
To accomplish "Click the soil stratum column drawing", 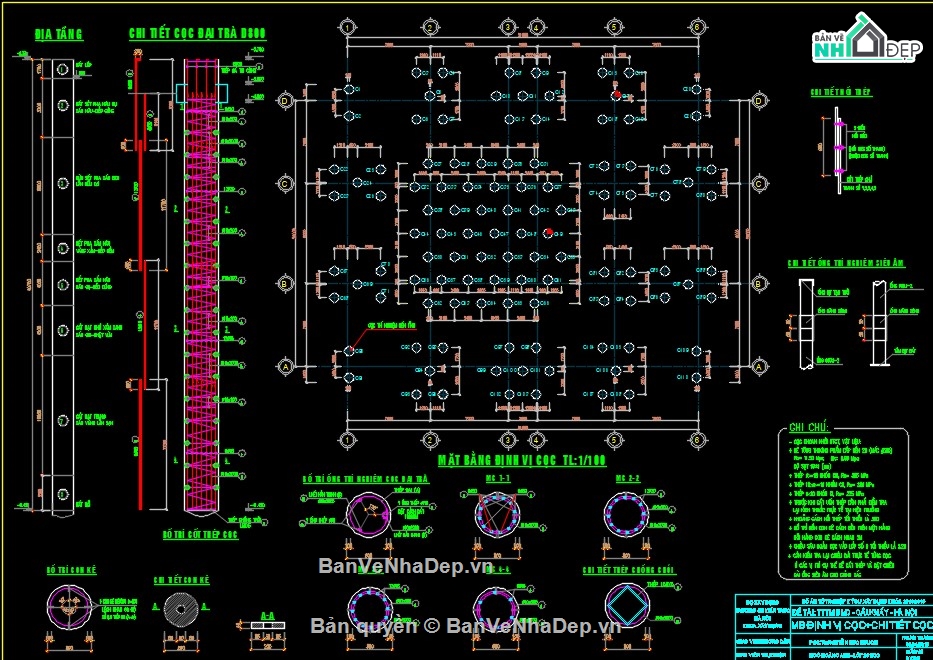I will [62, 286].
